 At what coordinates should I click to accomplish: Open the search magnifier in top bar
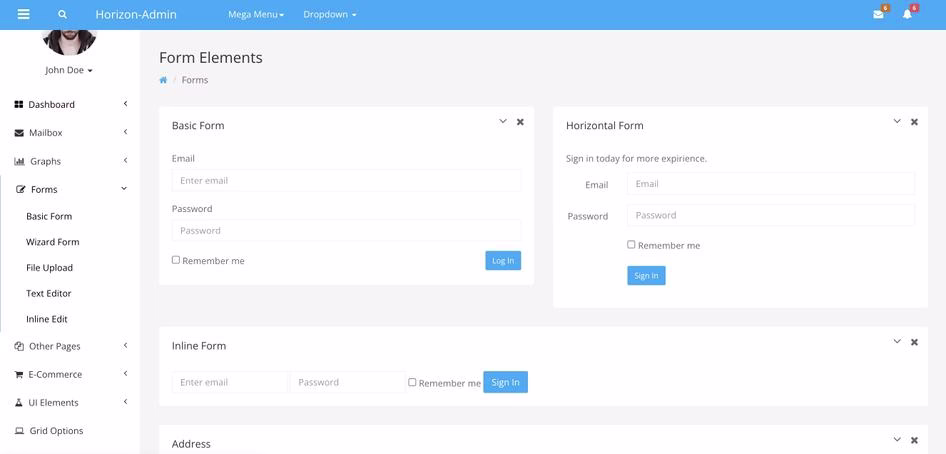[62, 14]
